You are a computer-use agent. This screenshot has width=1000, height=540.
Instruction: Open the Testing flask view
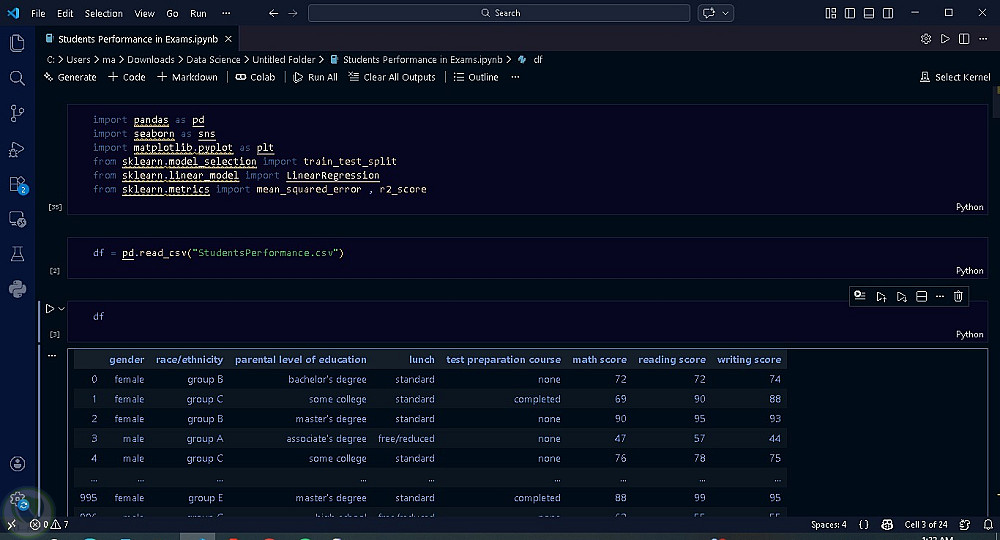tap(17, 254)
